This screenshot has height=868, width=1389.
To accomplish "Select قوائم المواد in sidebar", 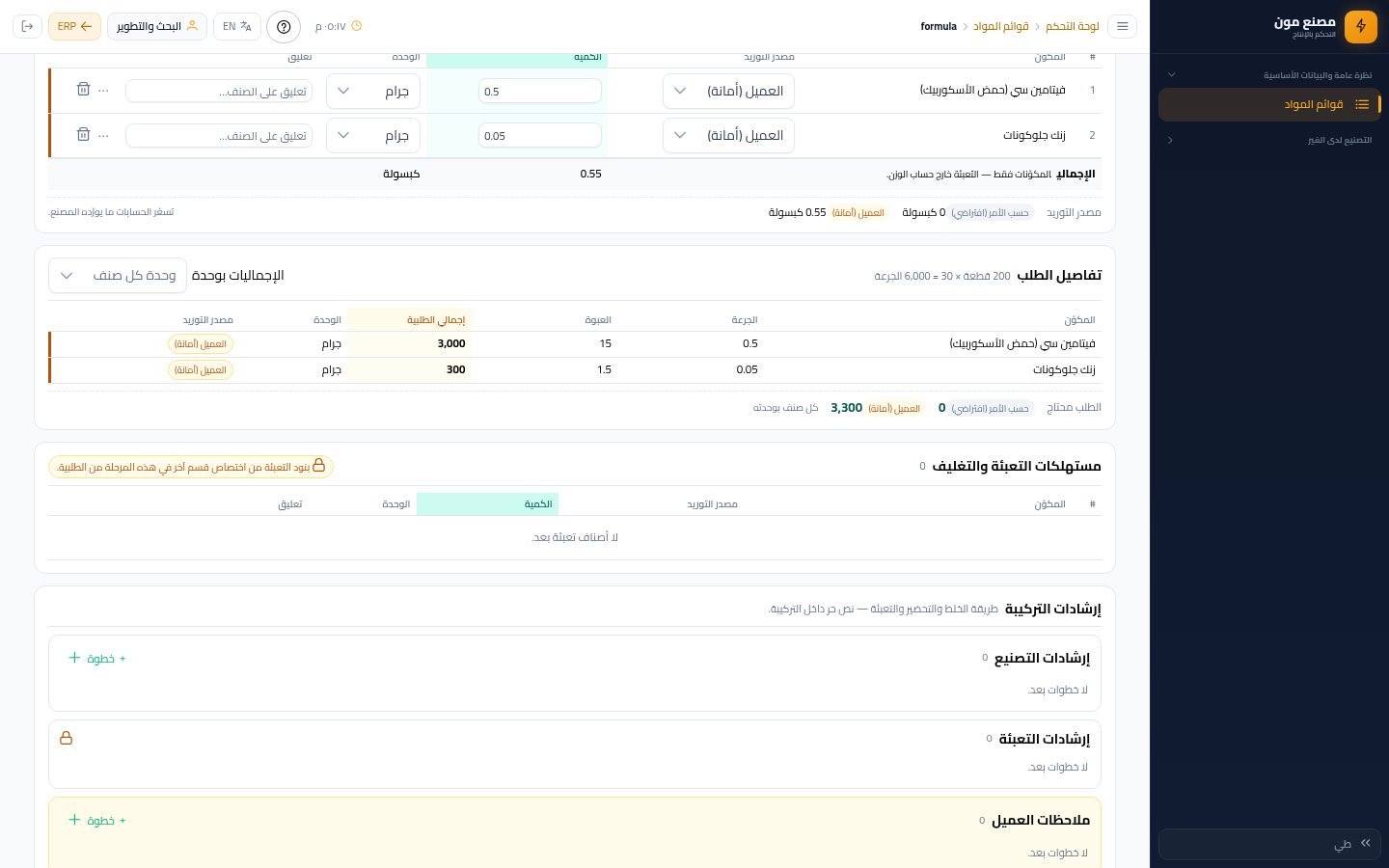I will tap(1269, 104).
